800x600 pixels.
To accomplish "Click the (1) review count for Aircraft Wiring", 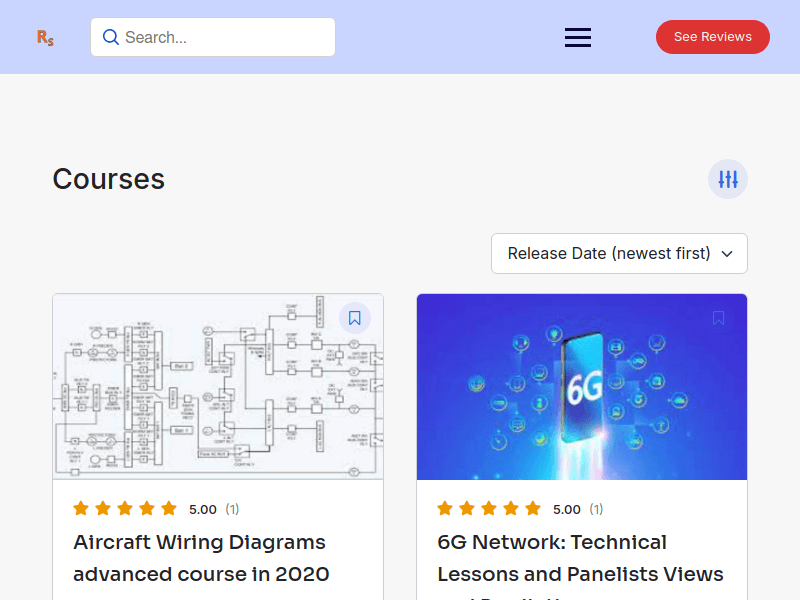I will click(x=232, y=508).
